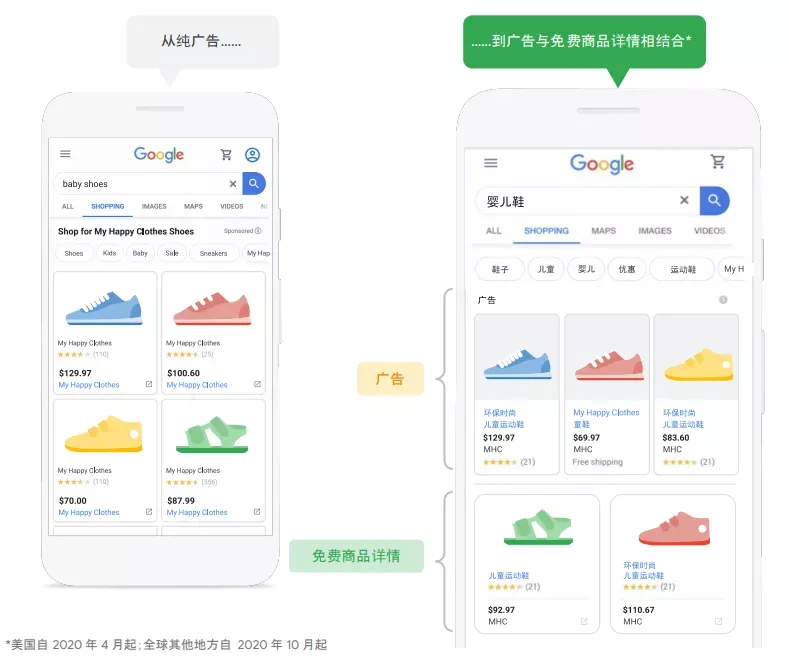Open shopping cart on right phone
This screenshot has height=661, width=789.
[718, 161]
